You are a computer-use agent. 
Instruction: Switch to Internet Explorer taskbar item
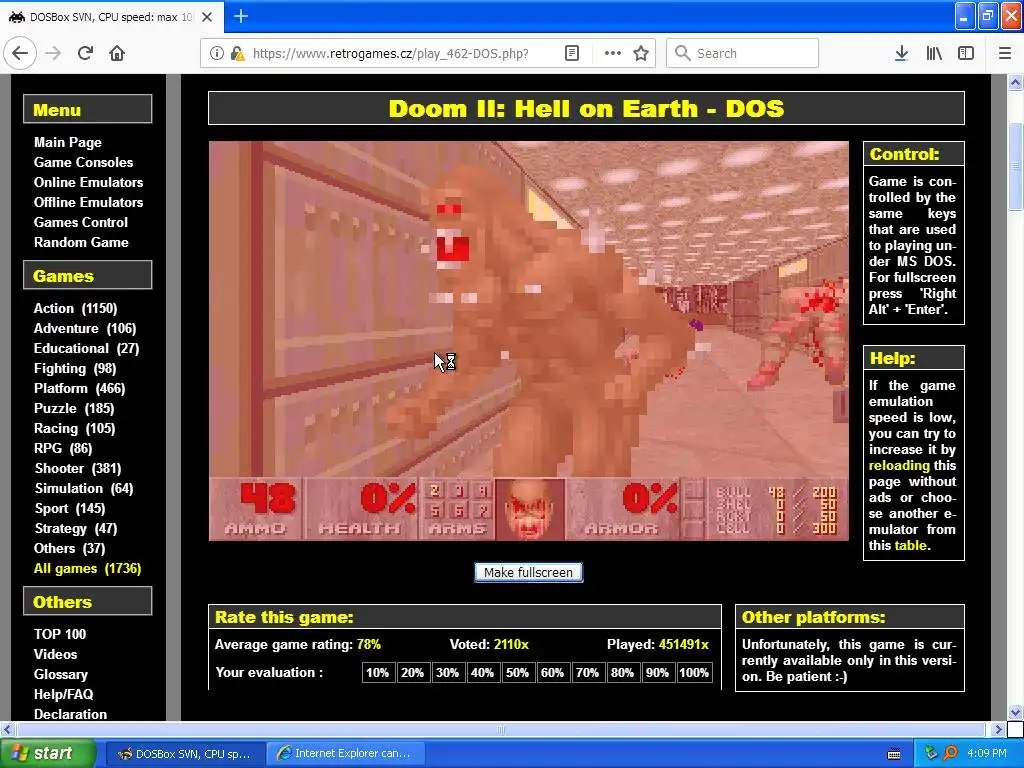tap(347, 754)
